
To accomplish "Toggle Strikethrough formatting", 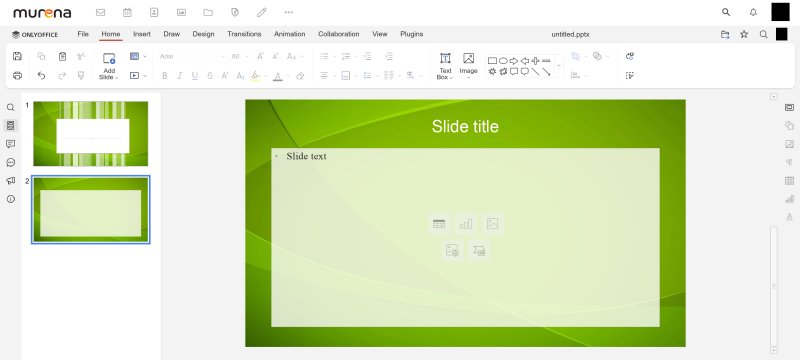I will [210, 75].
